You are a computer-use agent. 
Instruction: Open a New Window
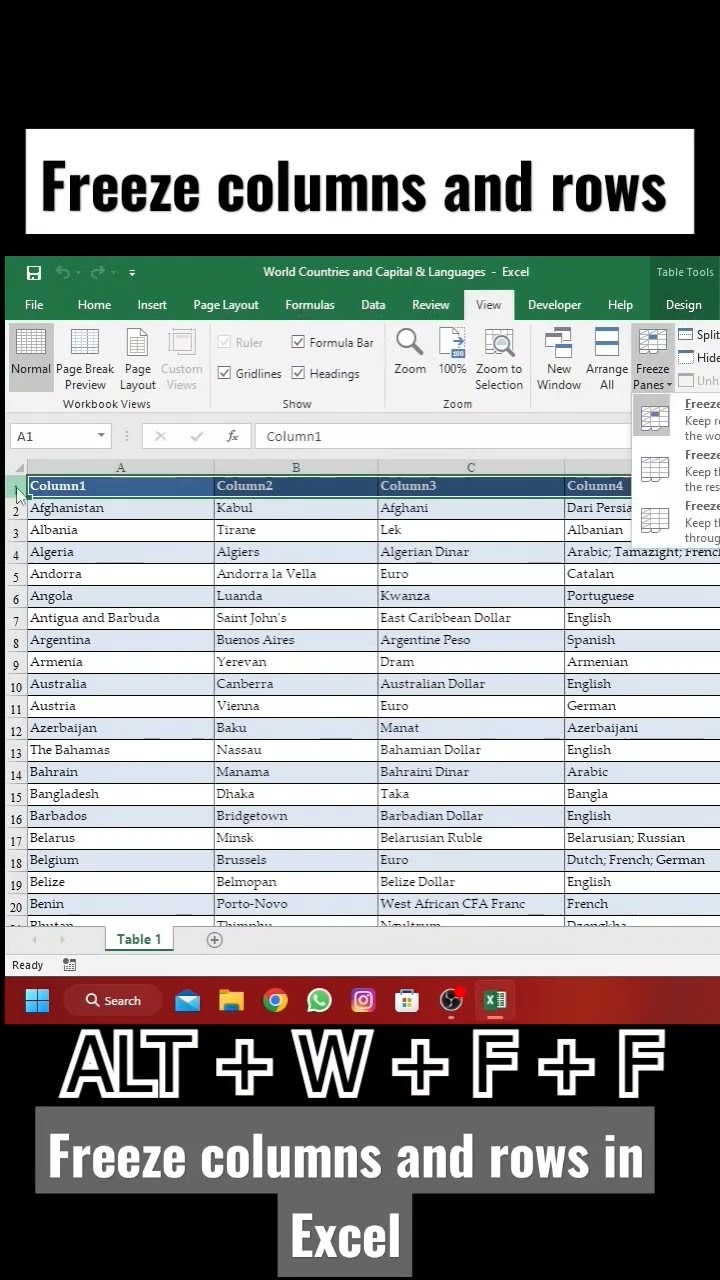(x=559, y=360)
